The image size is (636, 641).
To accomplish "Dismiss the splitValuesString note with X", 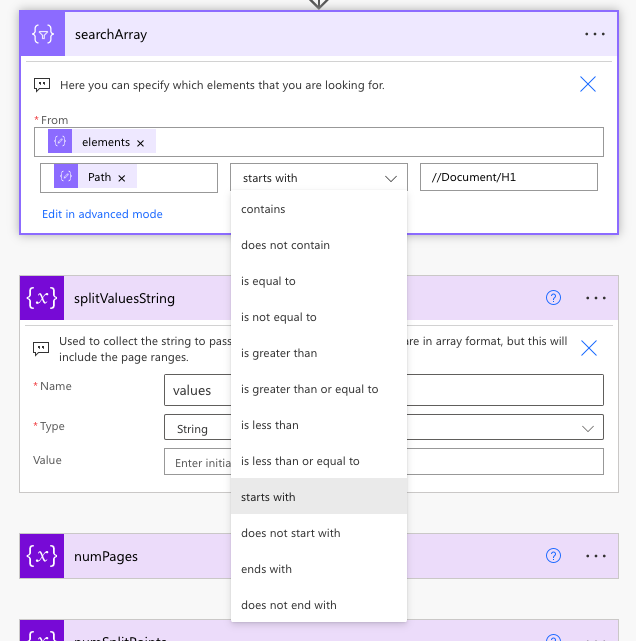I will coord(589,348).
